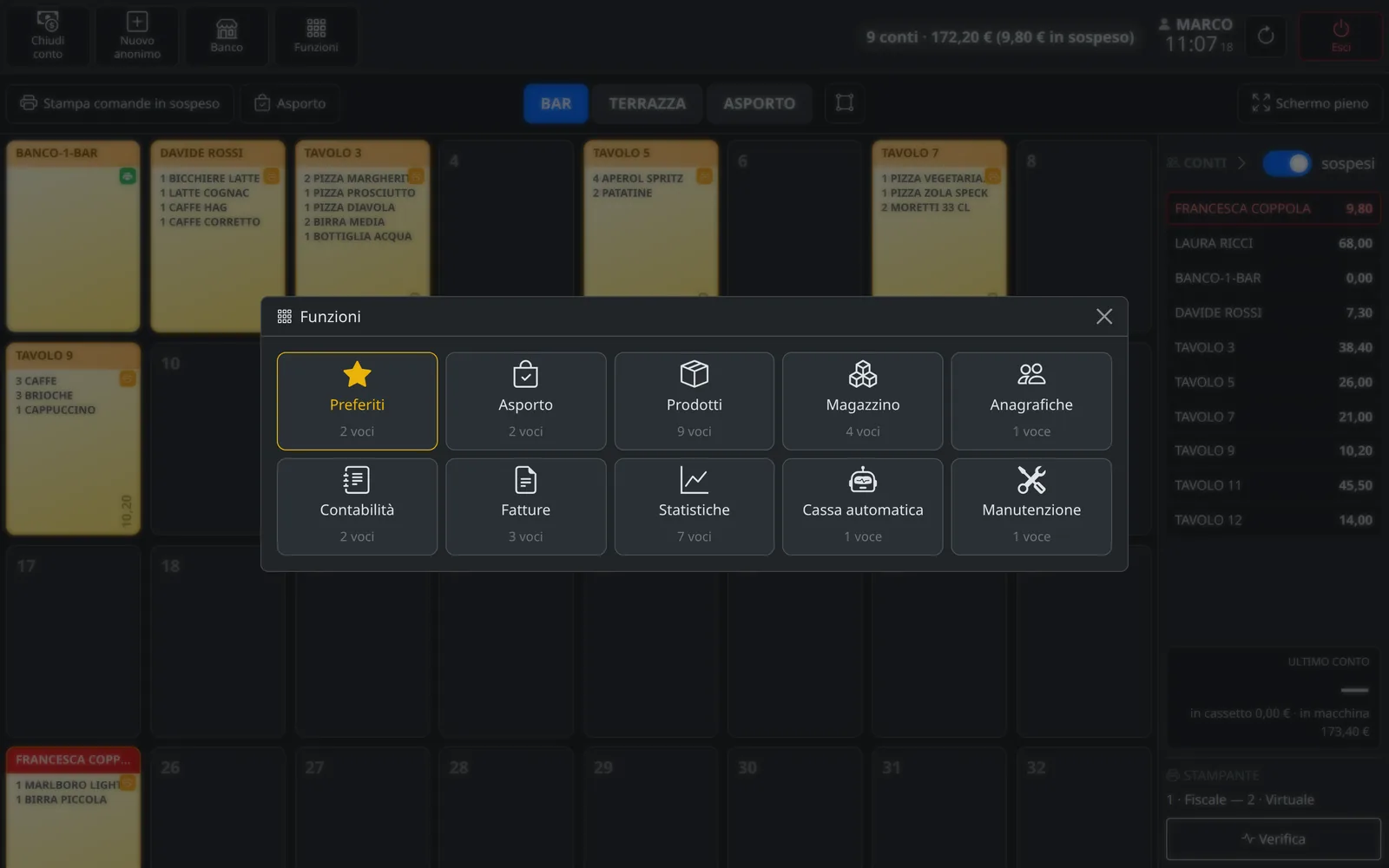Image resolution: width=1389 pixels, height=868 pixels.
Task: Switch to the BAR room tab
Action: coord(556,103)
